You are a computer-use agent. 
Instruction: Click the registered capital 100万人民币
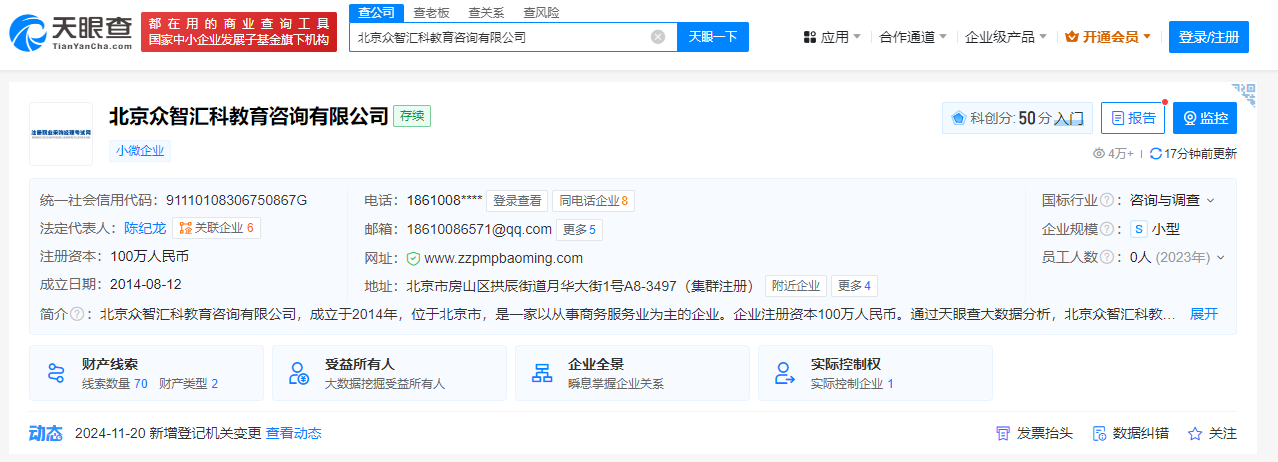(149, 256)
